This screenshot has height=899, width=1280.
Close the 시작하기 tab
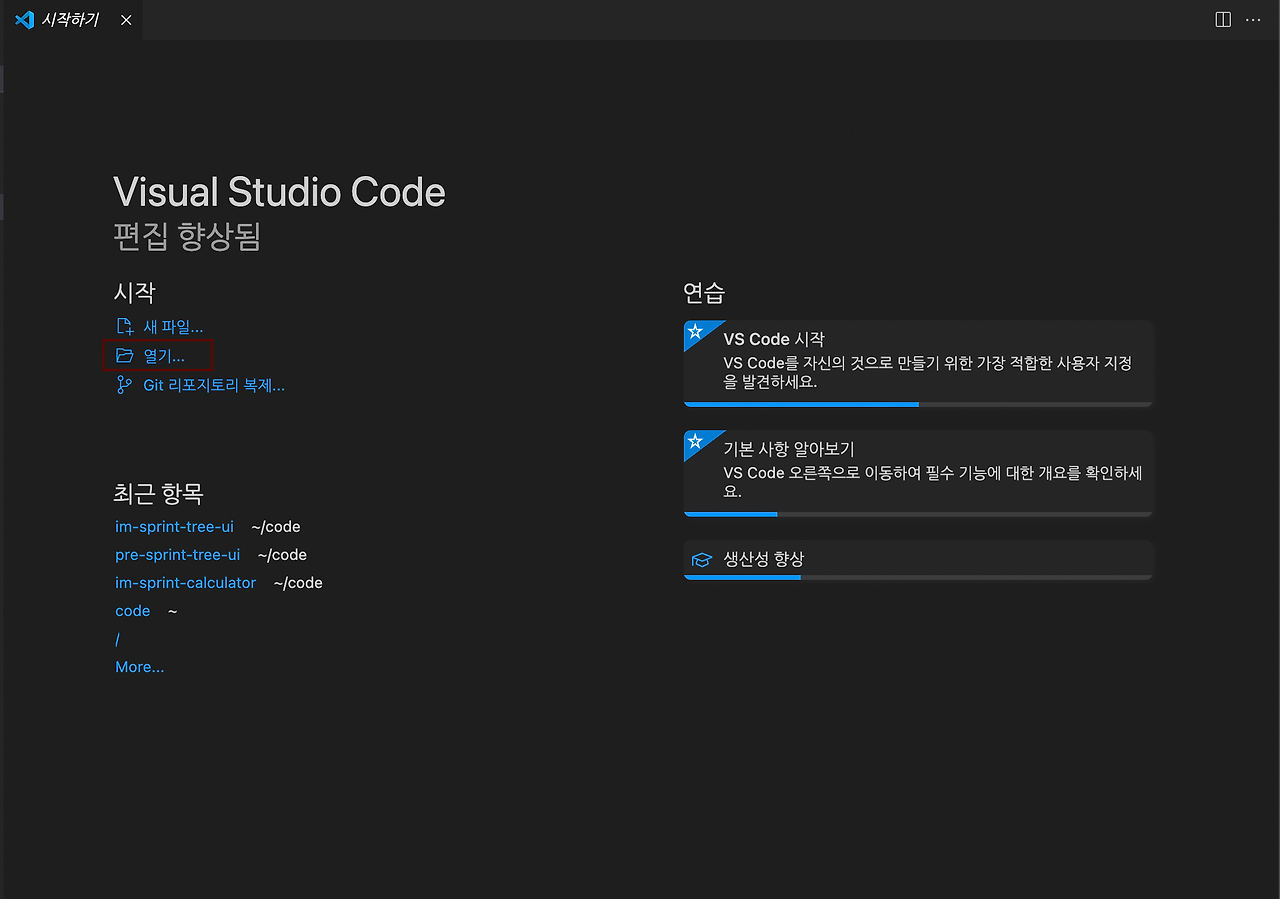pyautogui.click(x=126, y=20)
